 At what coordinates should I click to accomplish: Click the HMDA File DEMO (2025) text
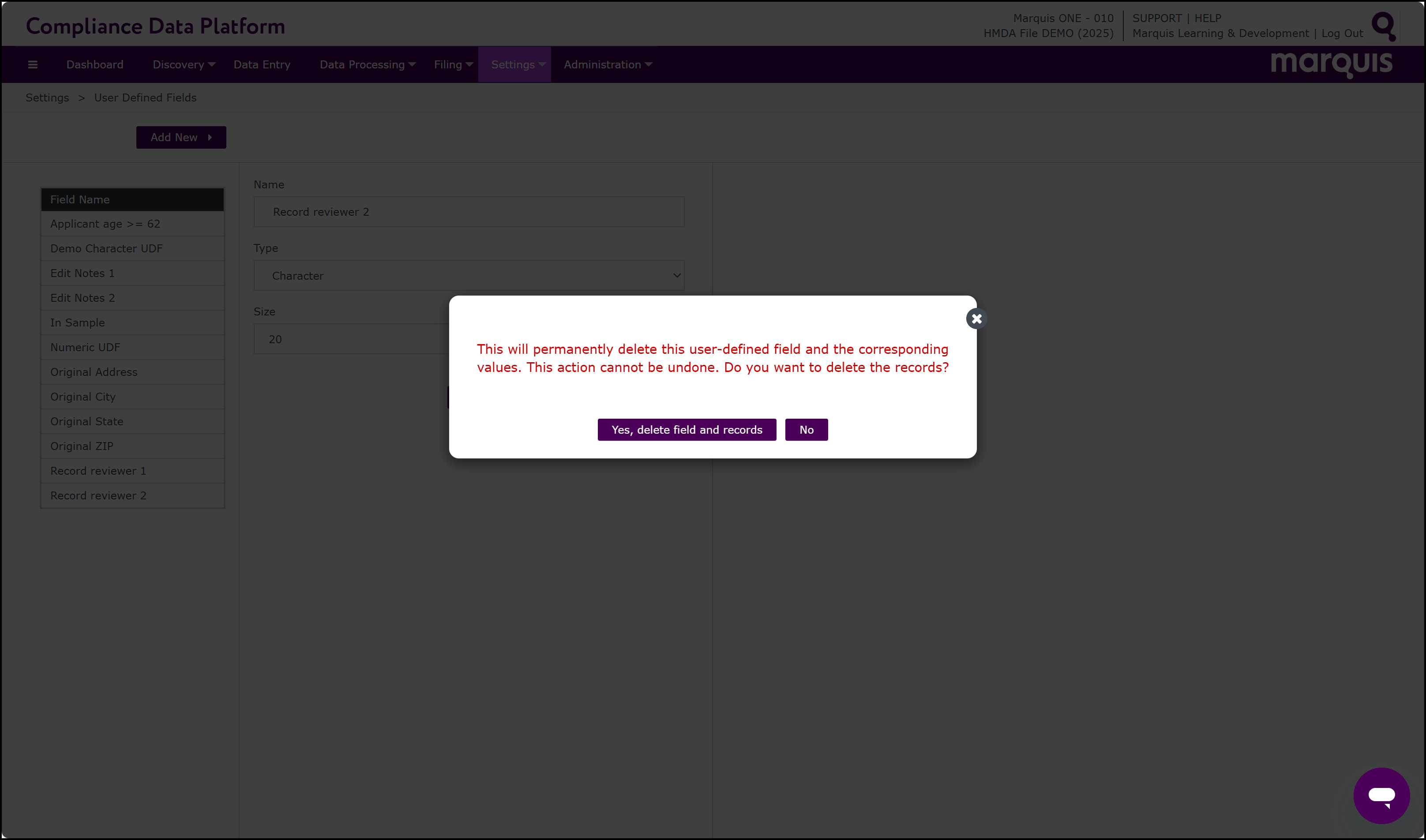pos(1048,34)
